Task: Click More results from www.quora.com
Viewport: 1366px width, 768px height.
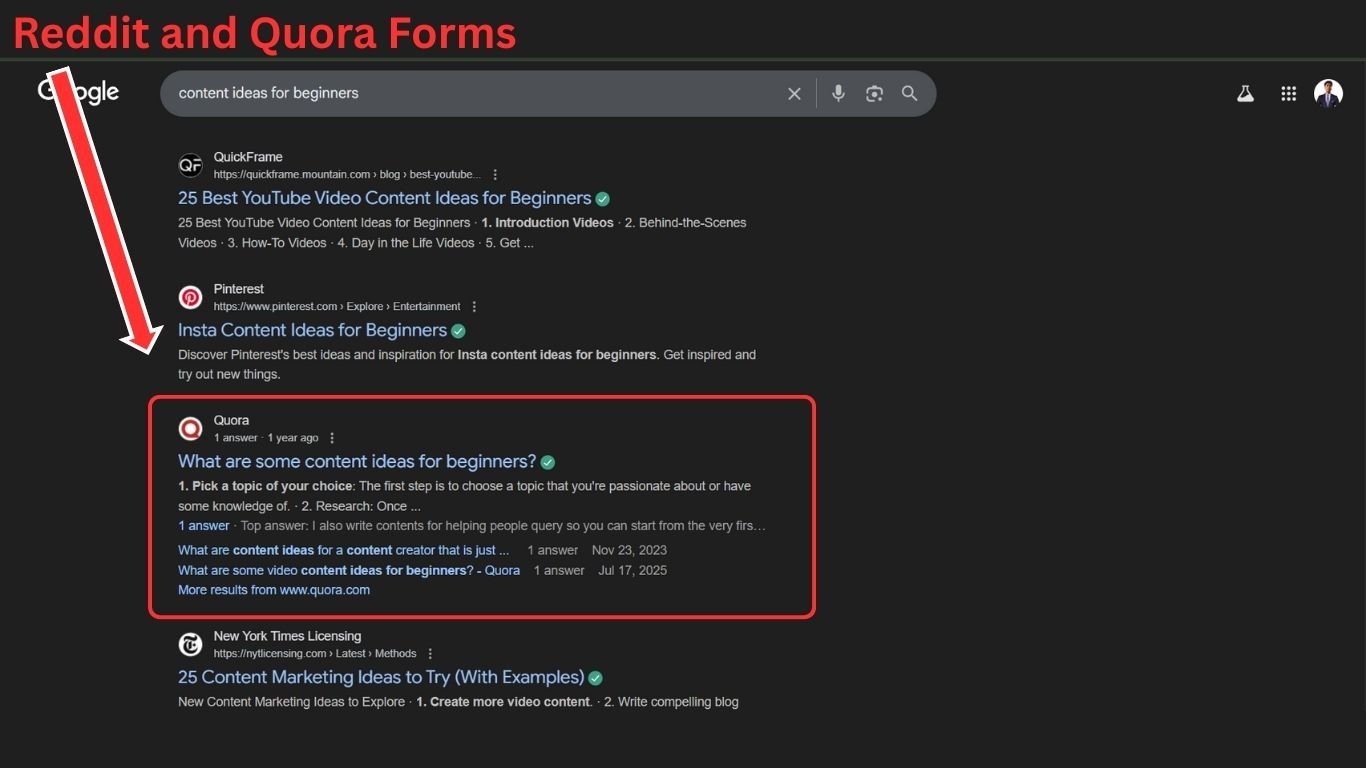Action: (x=274, y=590)
